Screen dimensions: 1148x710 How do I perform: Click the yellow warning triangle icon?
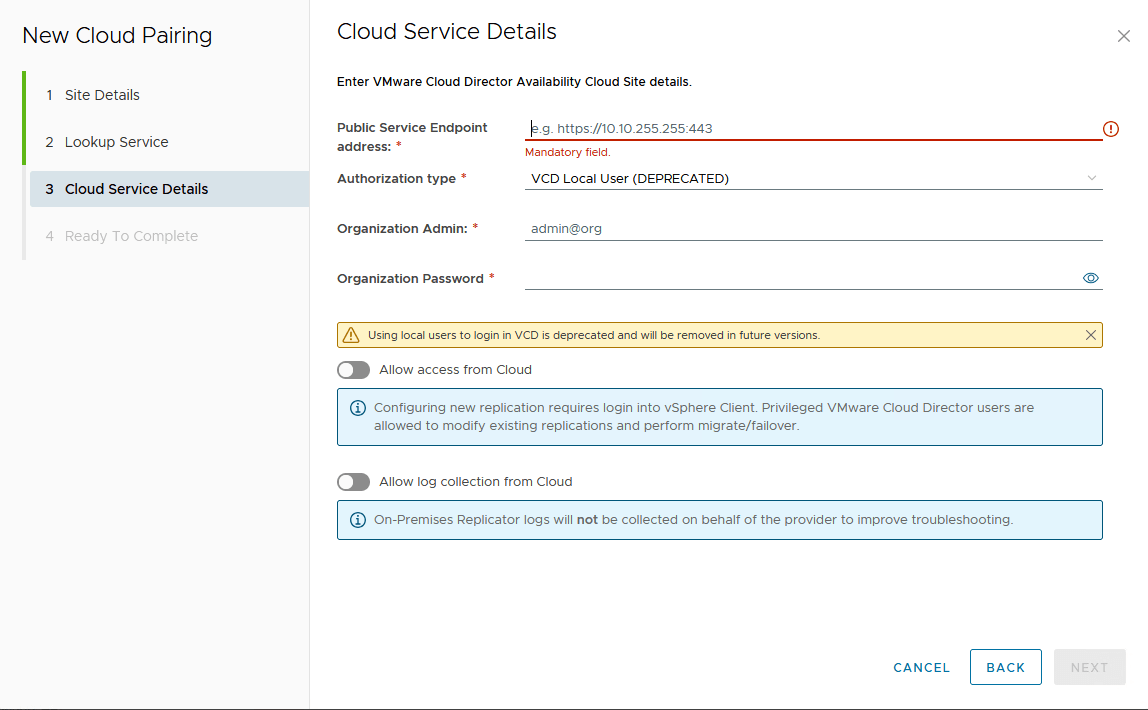351,335
